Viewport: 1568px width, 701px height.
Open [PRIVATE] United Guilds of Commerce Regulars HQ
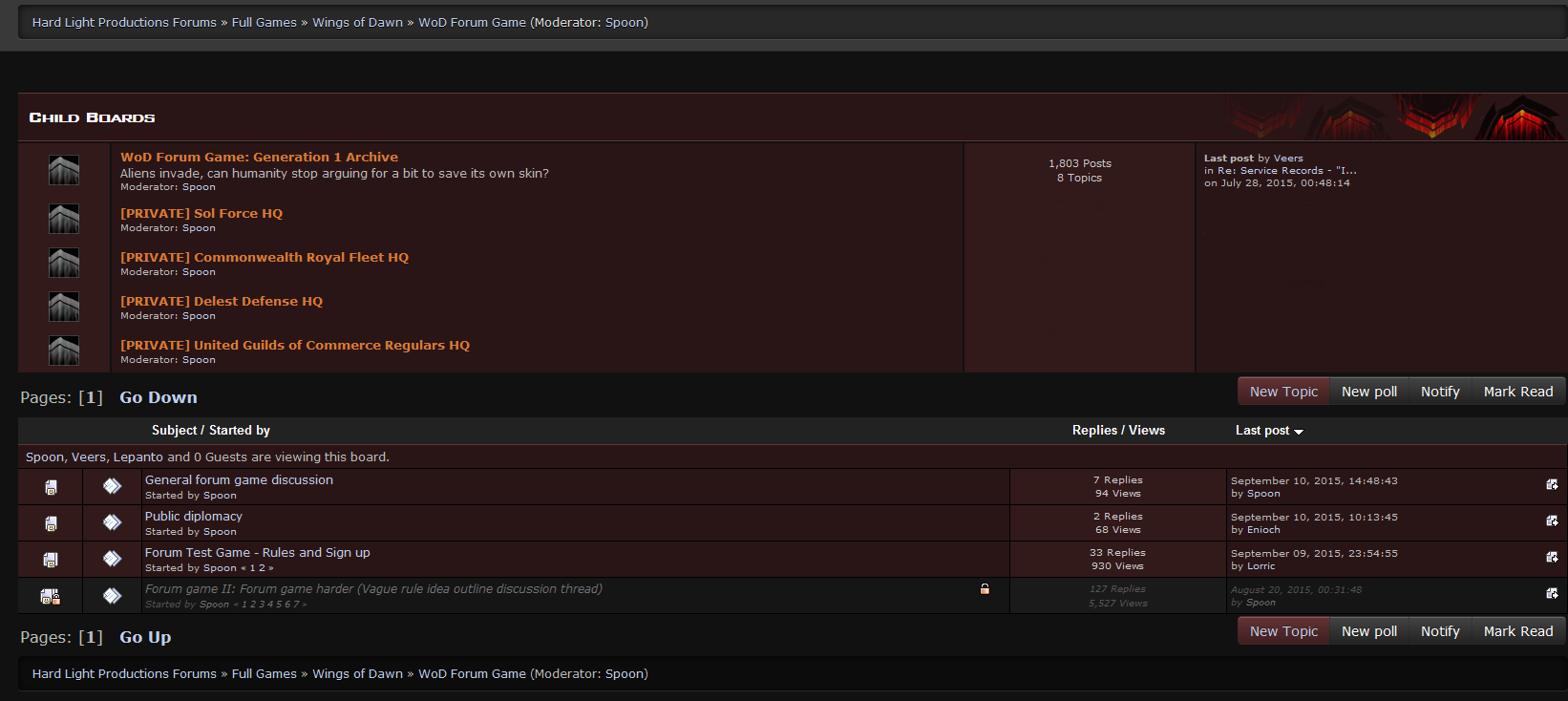click(x=295, y=345)
